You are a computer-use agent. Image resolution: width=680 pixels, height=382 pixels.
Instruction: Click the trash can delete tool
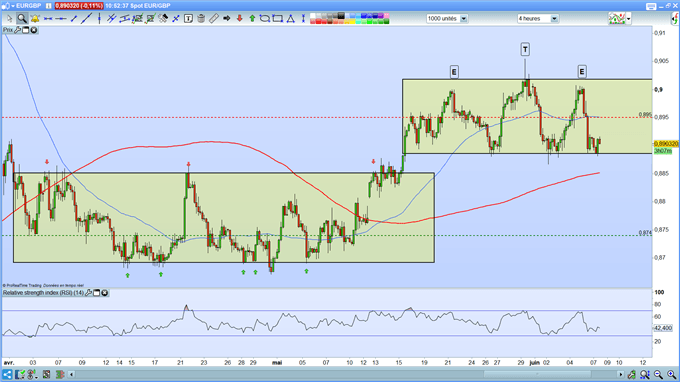point(201,19)
